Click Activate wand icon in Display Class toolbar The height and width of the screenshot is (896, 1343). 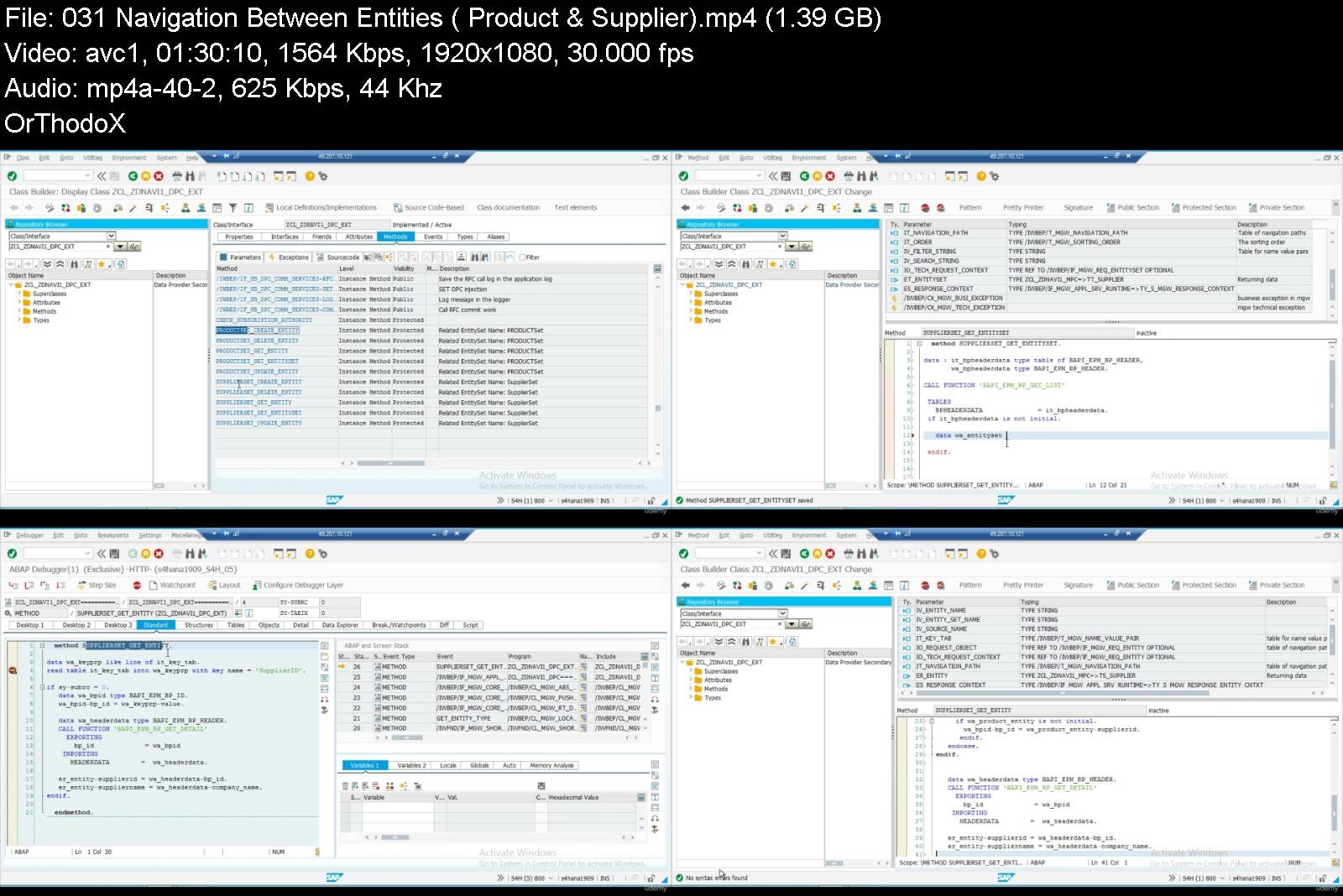pyautogui.click(x=133, y=208)
